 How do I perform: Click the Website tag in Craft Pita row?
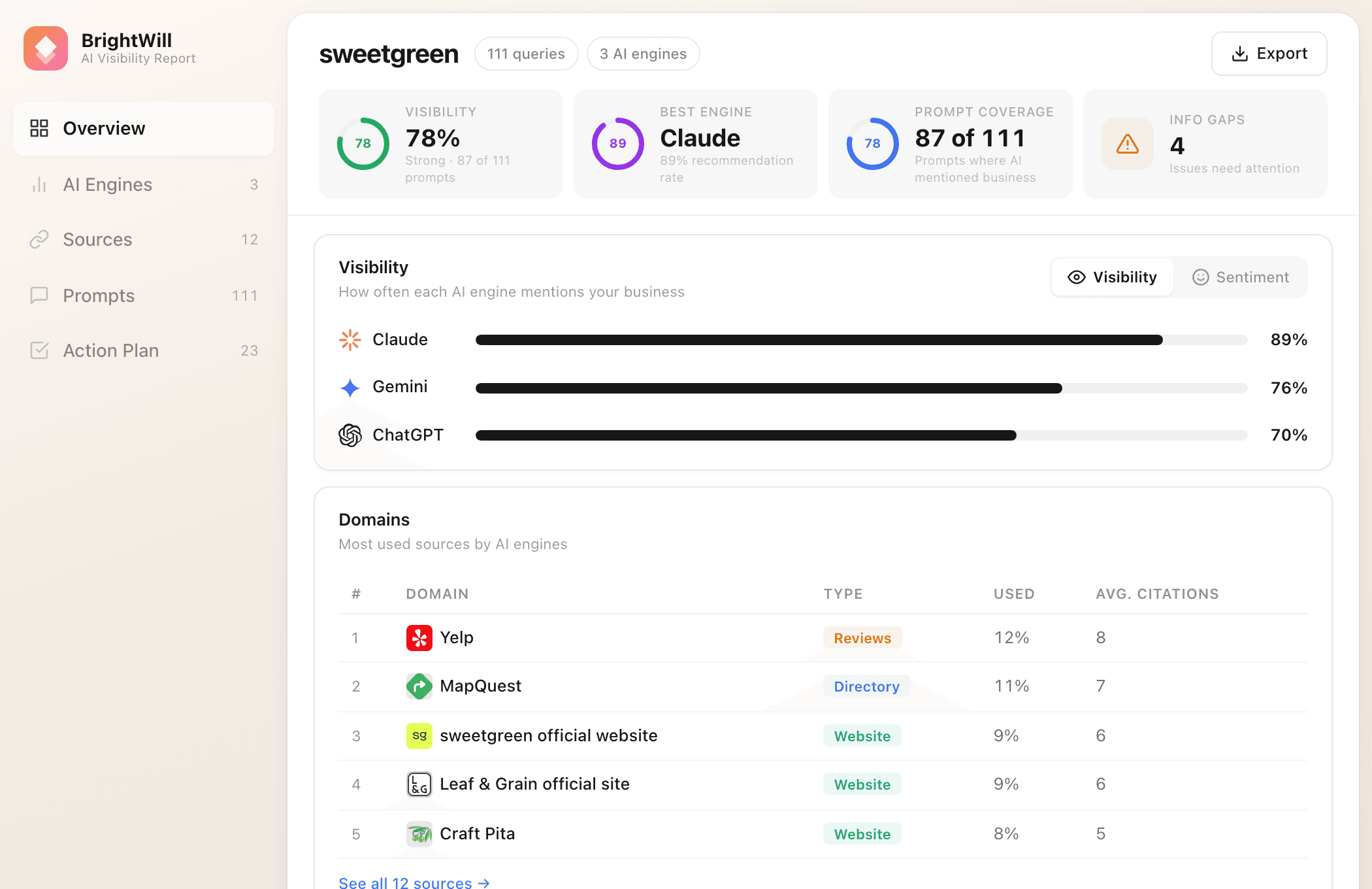(x=862, y=834)
